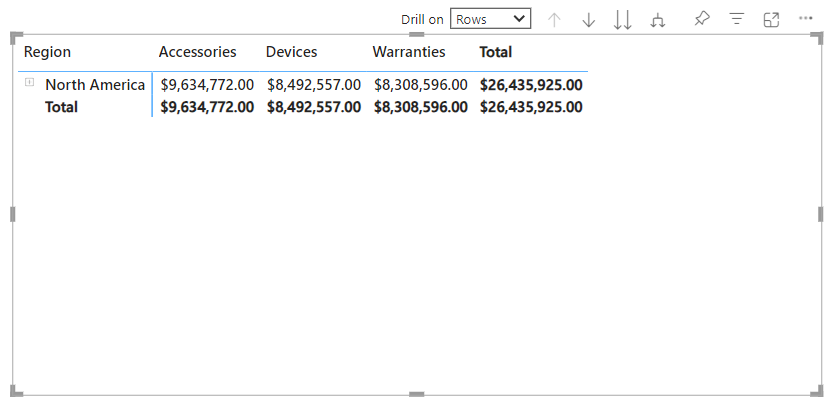Select the Devices column header
834x404 pixels.
coord(291,52)
